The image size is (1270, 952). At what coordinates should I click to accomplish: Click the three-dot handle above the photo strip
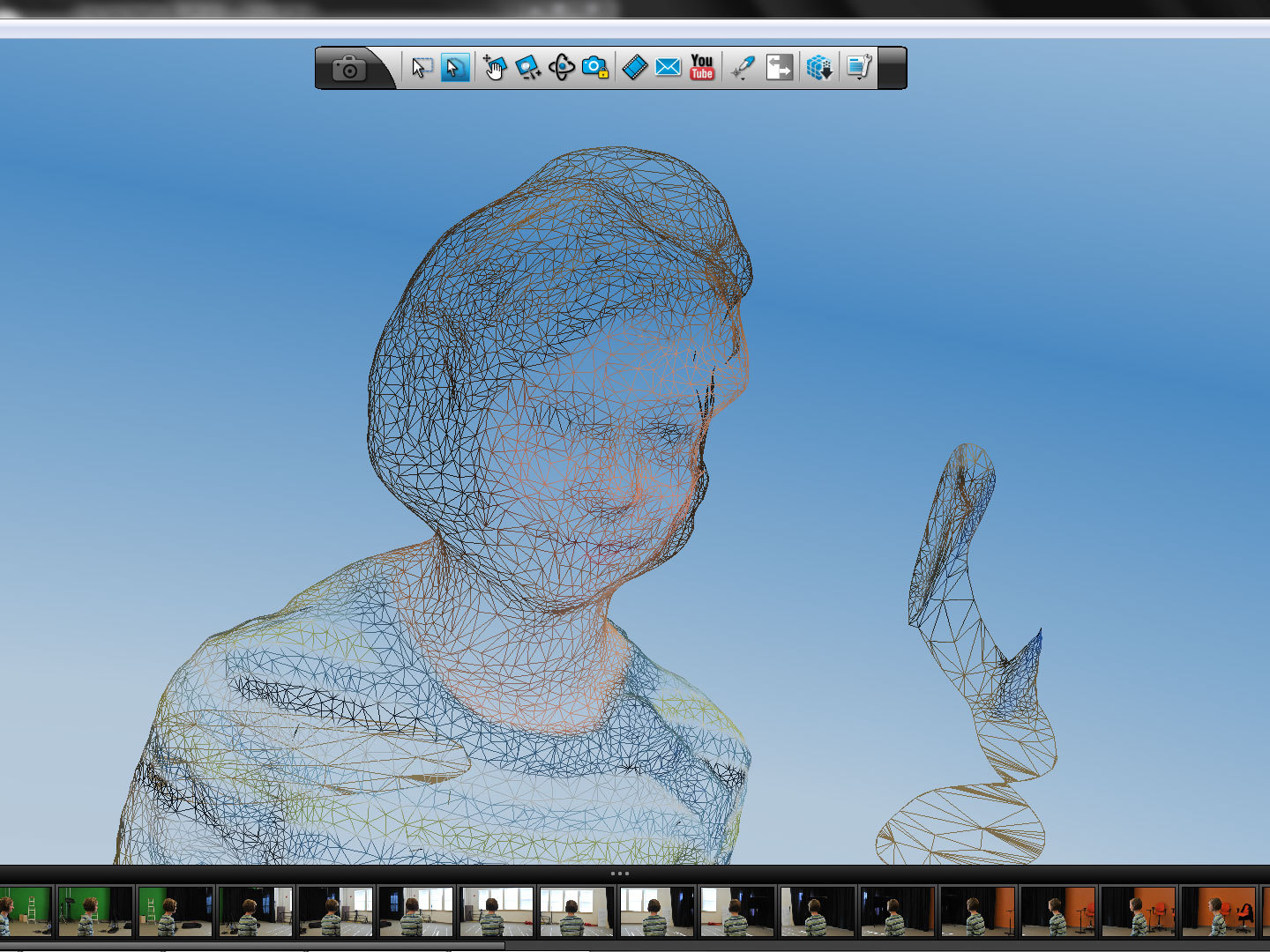[x=619, y=874]
